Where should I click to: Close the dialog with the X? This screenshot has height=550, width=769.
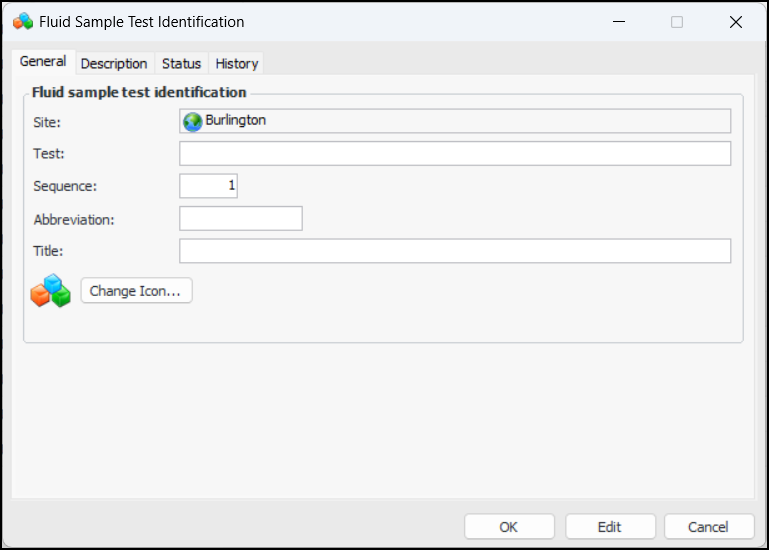click(x=736, y=21)
